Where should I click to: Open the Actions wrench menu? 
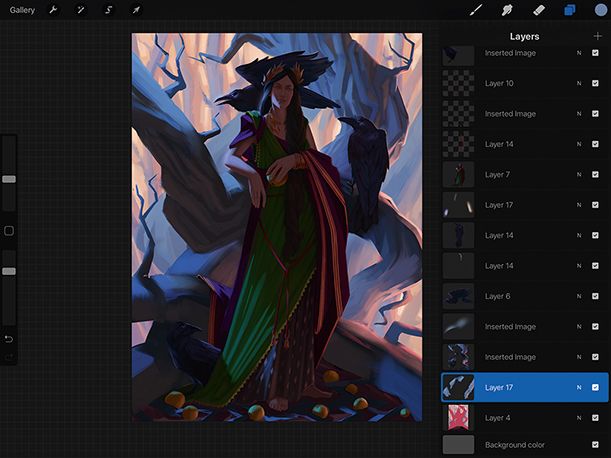[53, 10]
